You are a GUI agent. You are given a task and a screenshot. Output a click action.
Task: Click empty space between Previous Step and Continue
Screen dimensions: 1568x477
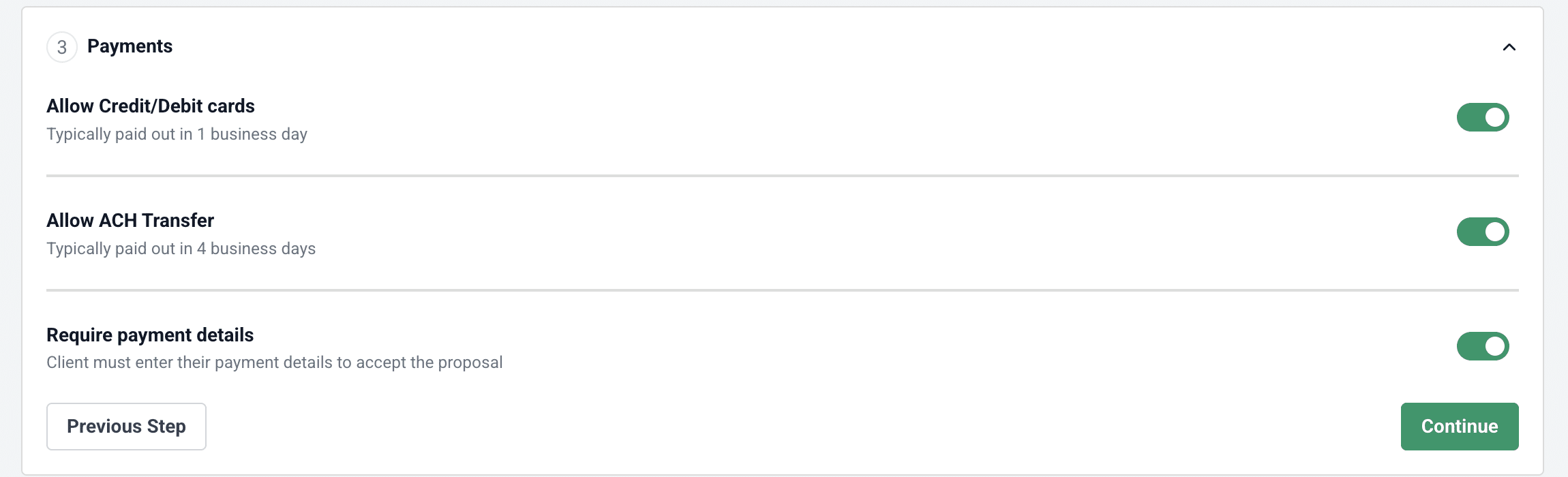784,427
